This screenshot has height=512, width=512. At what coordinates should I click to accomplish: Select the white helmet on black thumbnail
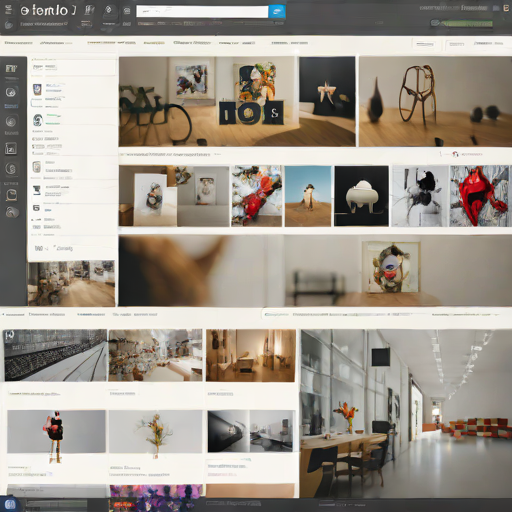coord(361,196)
